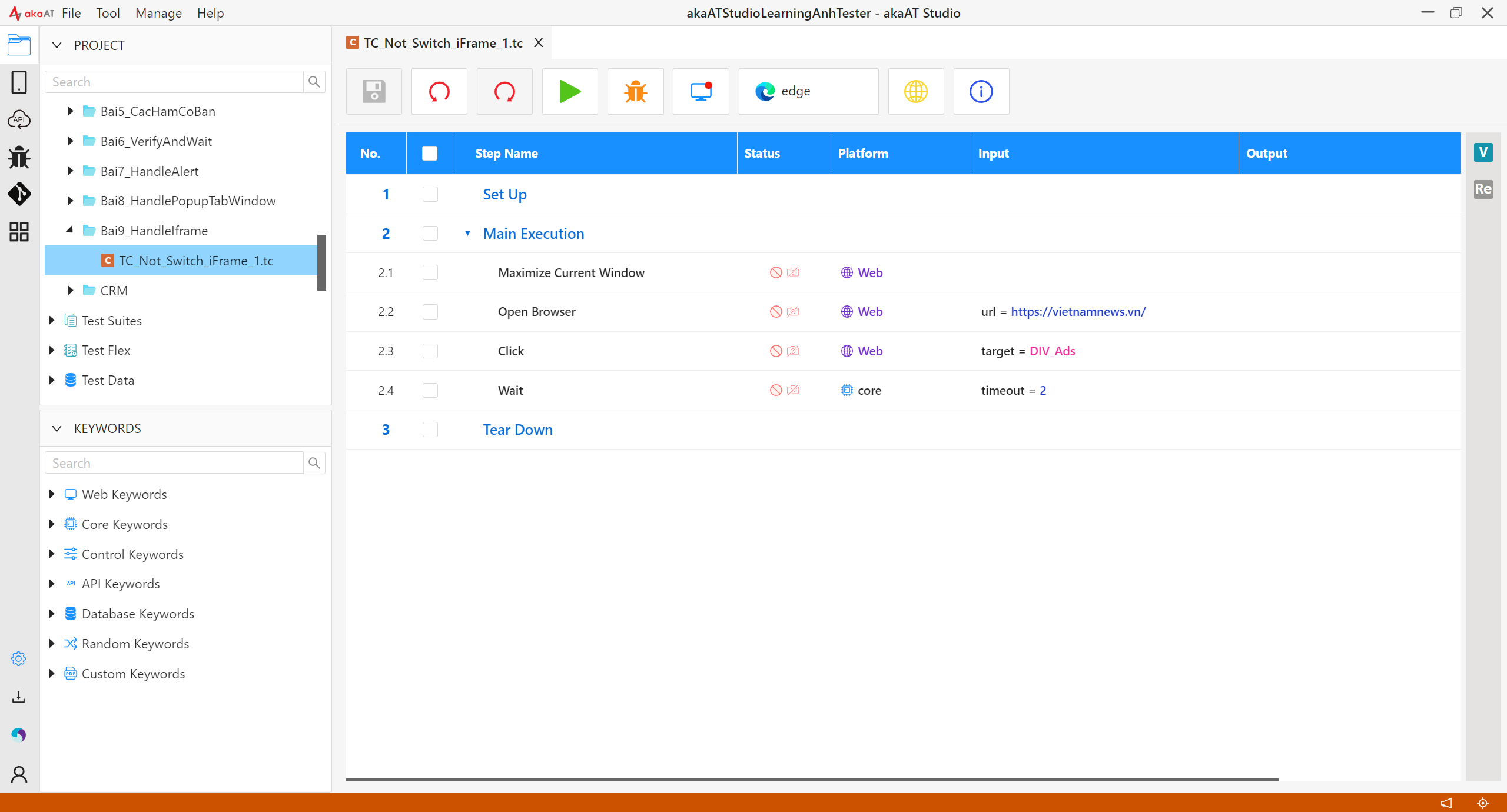
Task: Click the KEYWORDS search field
Action: click(174, 463)
